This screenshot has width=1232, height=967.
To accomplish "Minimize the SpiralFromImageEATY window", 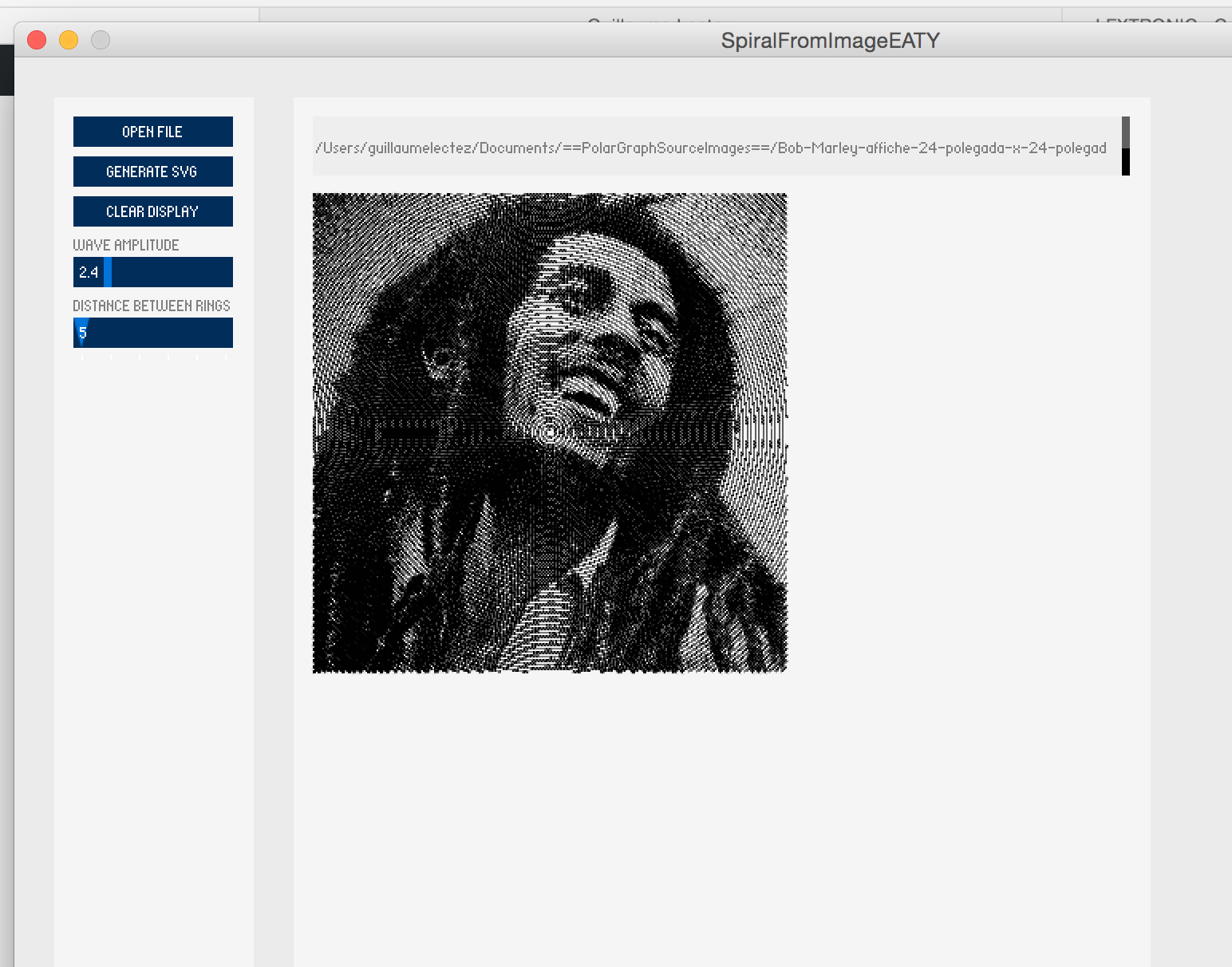I will [x=69, y=40].
